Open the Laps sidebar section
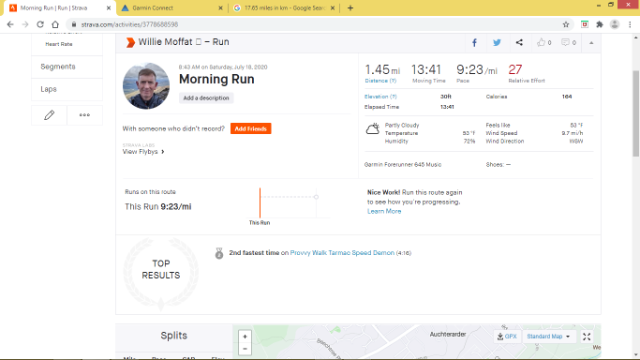The height and width of the screenshot is (360, 640). [x=67, y=89]
